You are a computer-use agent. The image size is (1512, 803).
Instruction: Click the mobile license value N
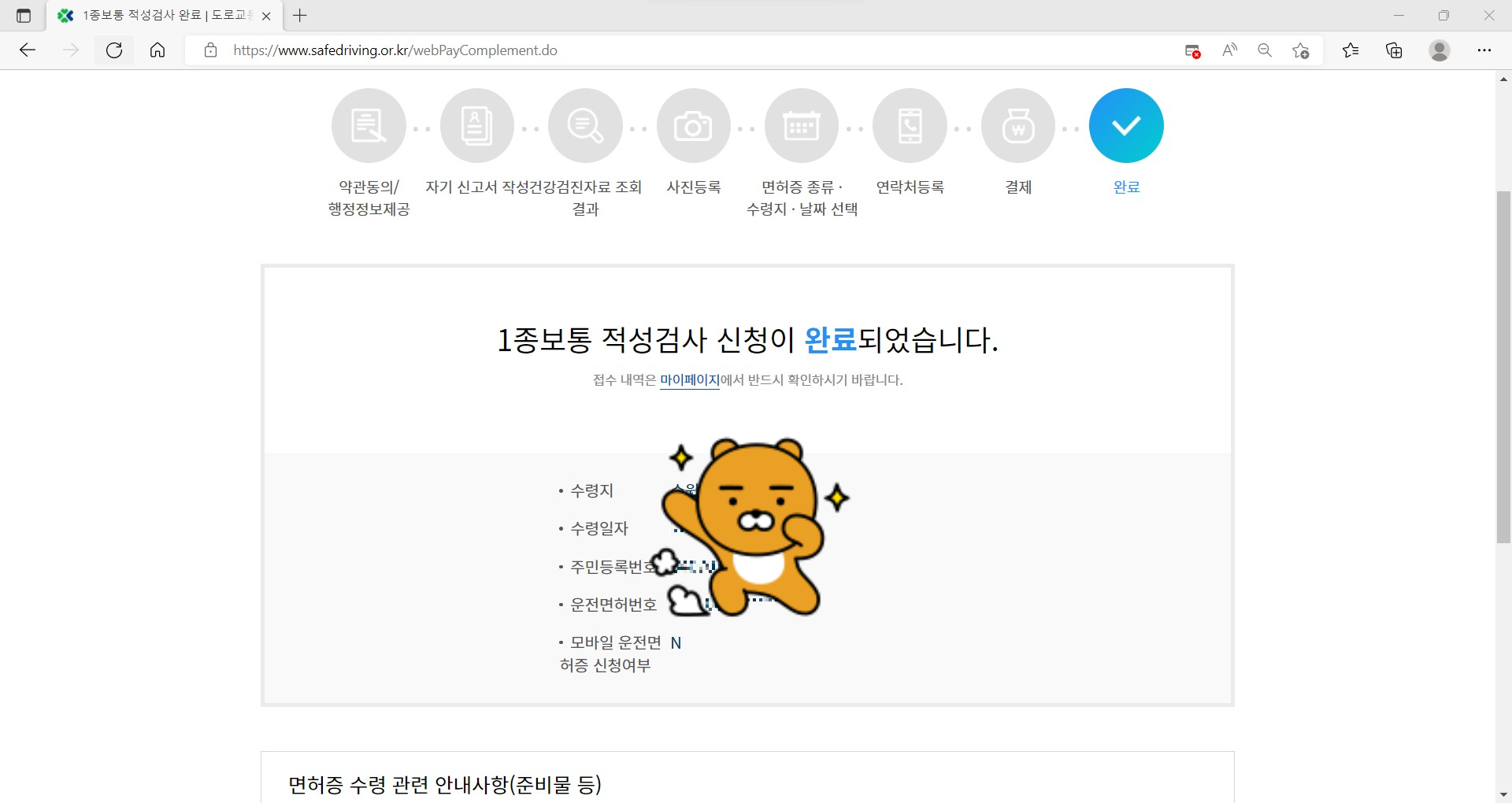click(676, 643)
